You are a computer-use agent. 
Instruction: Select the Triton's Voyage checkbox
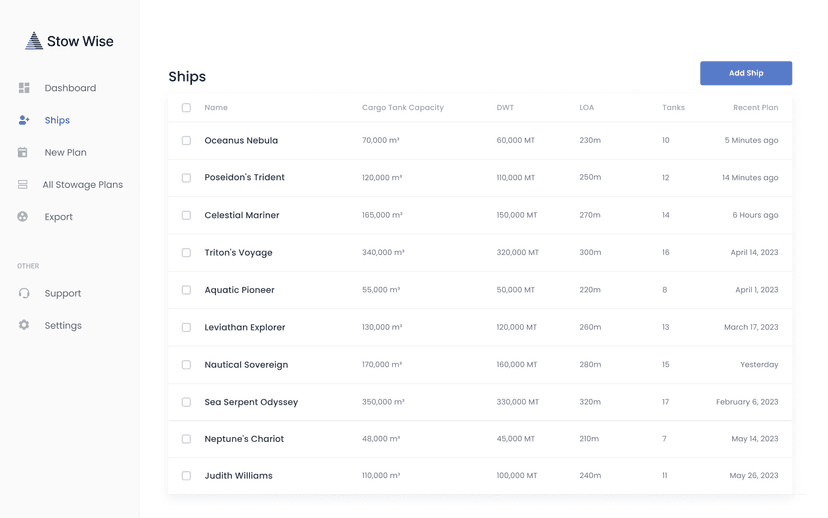click(186, 253)
